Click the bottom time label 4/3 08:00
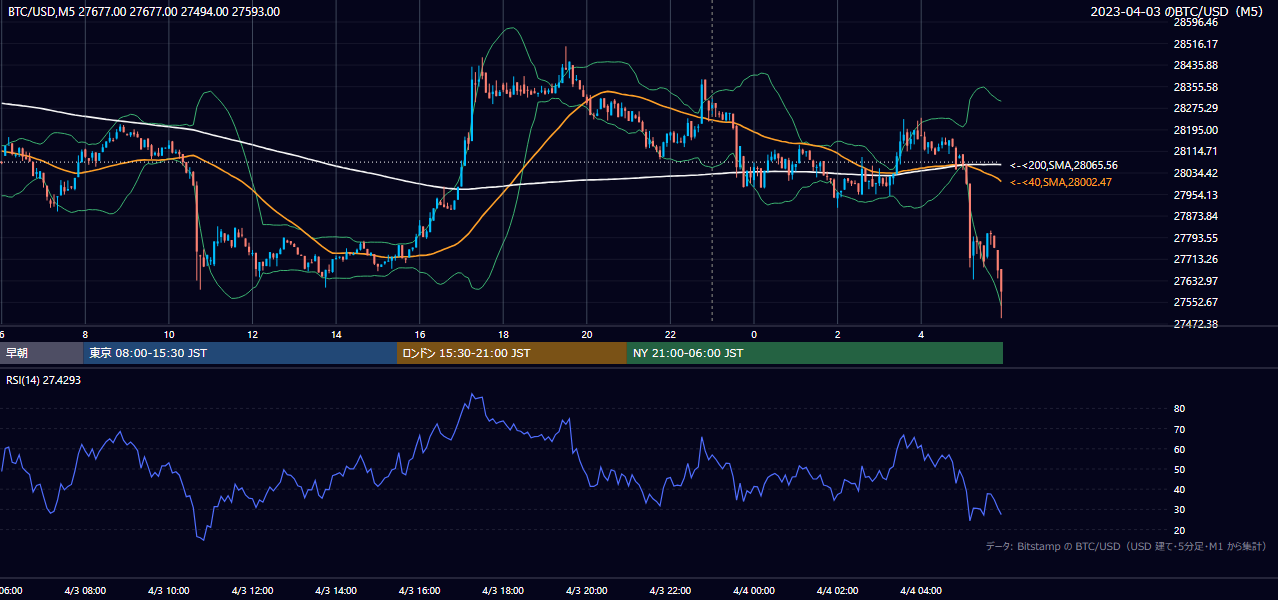Screen dimensions: 1278x600 point(85,591)
